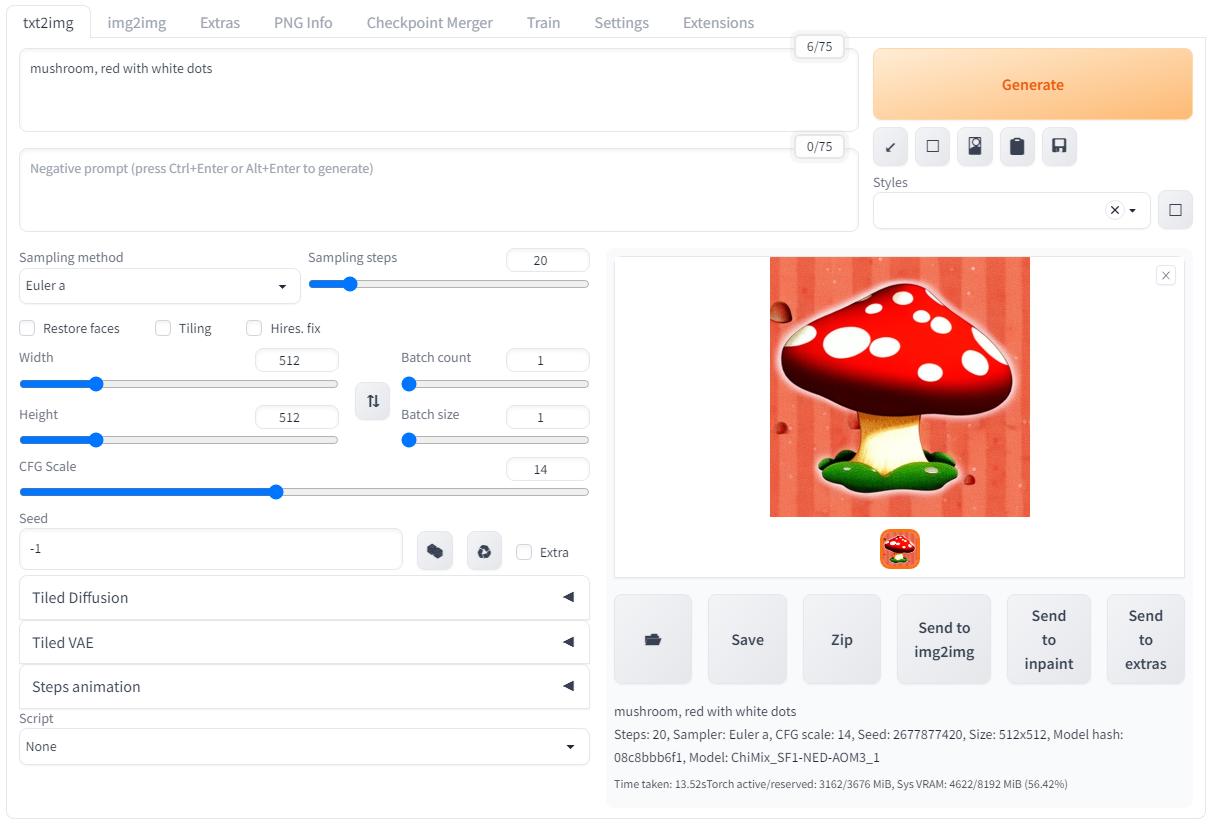
Task: Click the Sampling steps number box
Action: pyautogui.click(x=548, y=260)
